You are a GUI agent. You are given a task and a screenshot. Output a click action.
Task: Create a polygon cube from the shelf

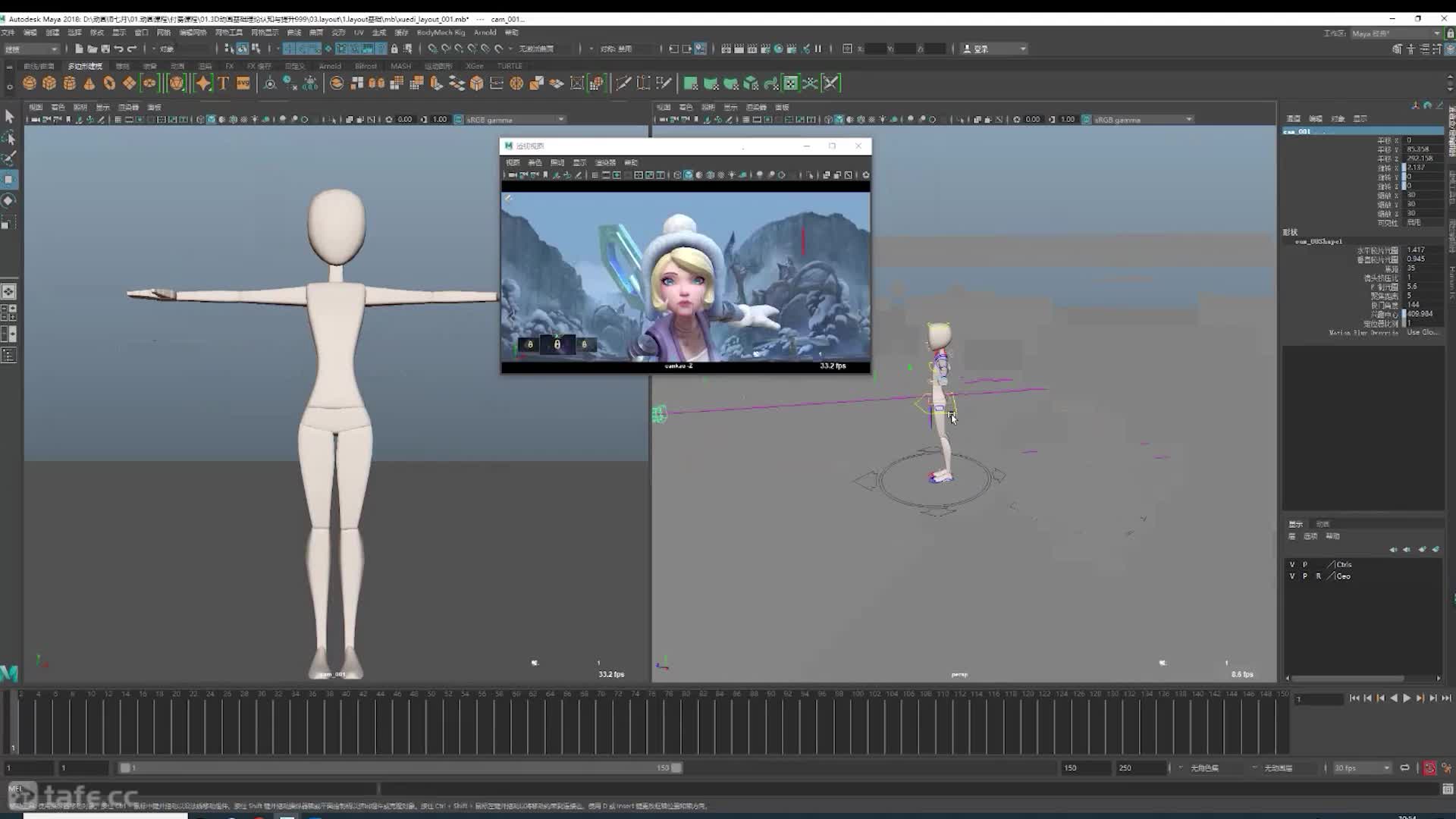click(x=49, y=83)
